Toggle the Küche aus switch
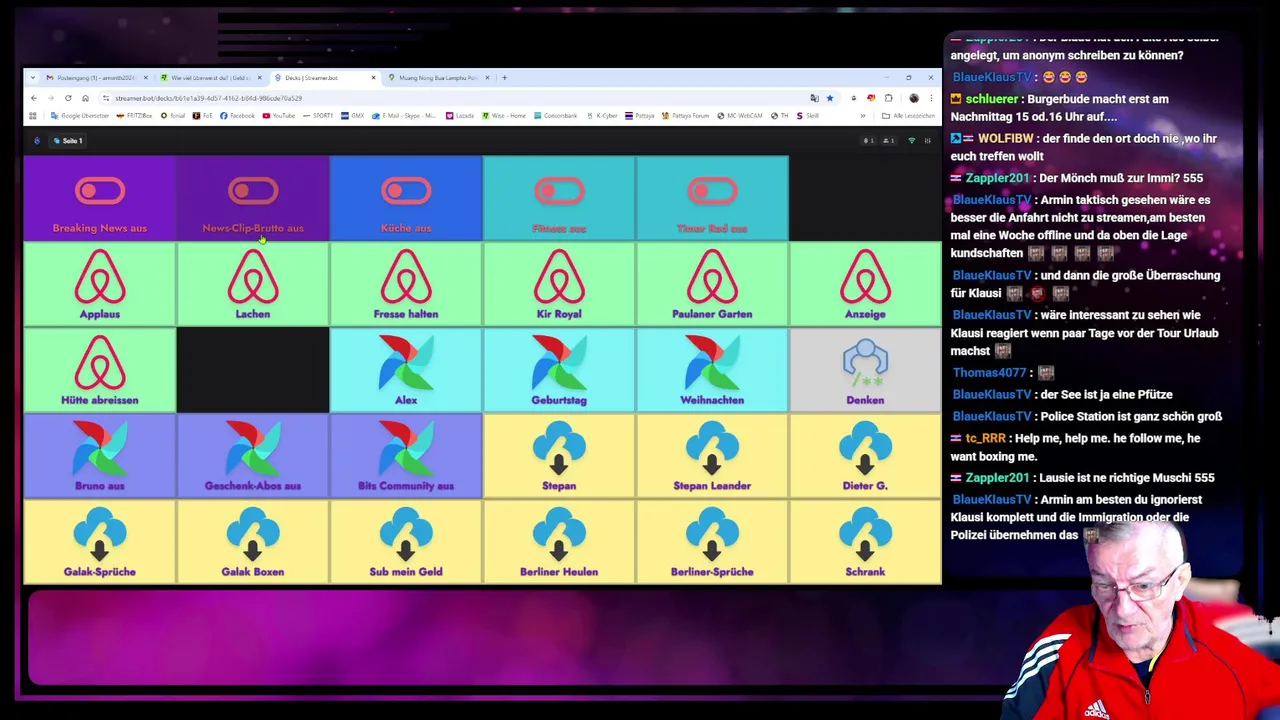The image size is (1280, 720). point(405,198)
